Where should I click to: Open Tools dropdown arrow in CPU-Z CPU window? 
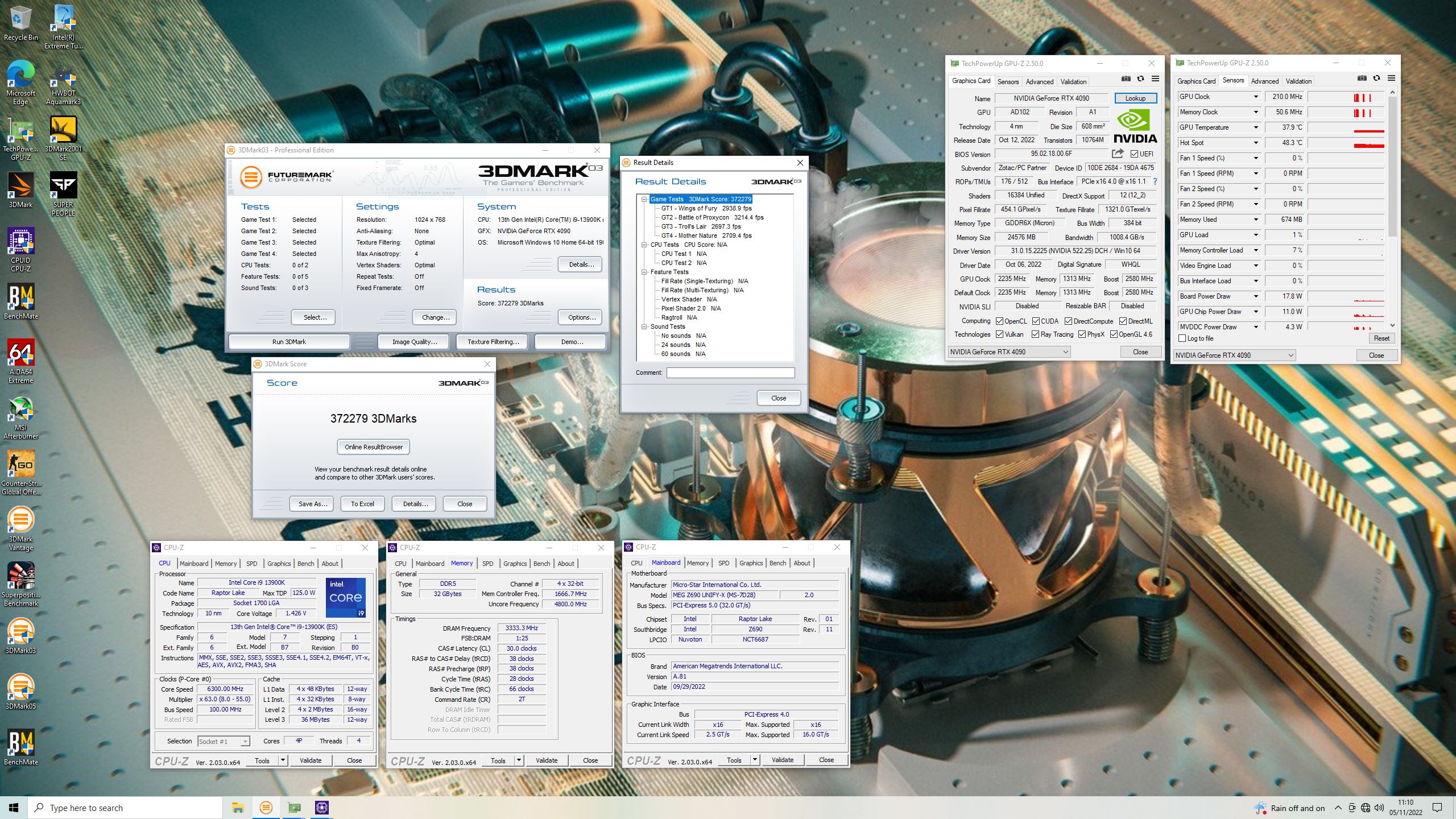(x=283, y=760)
